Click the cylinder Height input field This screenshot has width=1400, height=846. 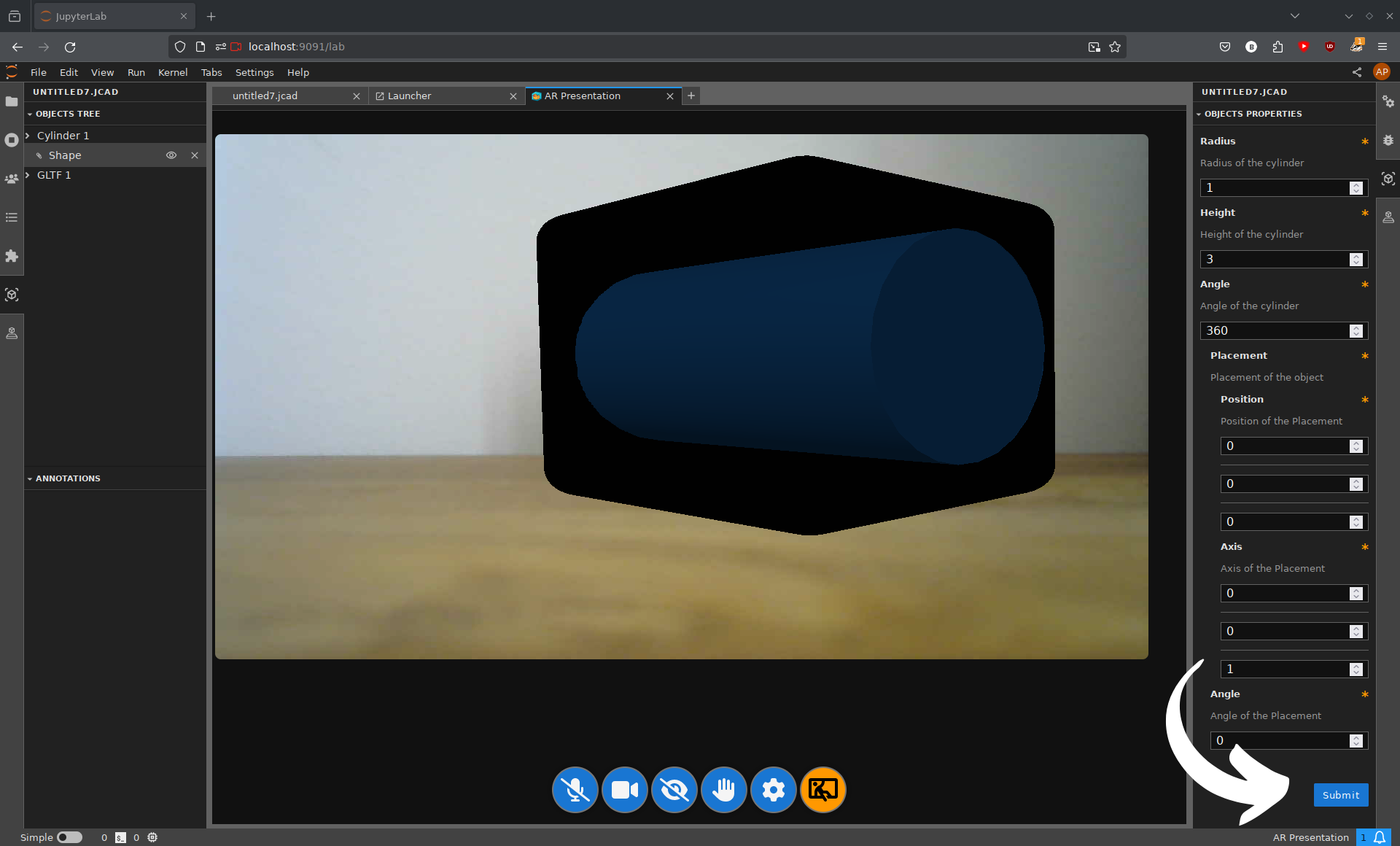click(1273, 259)
